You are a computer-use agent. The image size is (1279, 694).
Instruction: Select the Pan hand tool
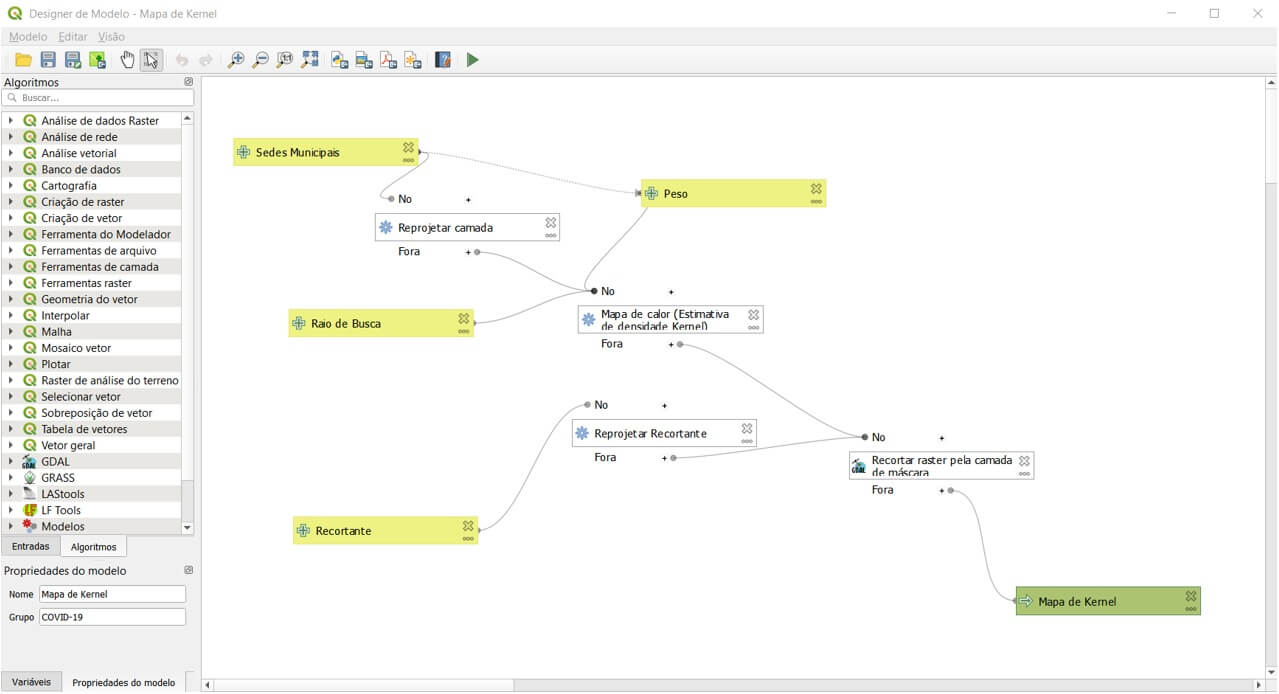point(127,60)
